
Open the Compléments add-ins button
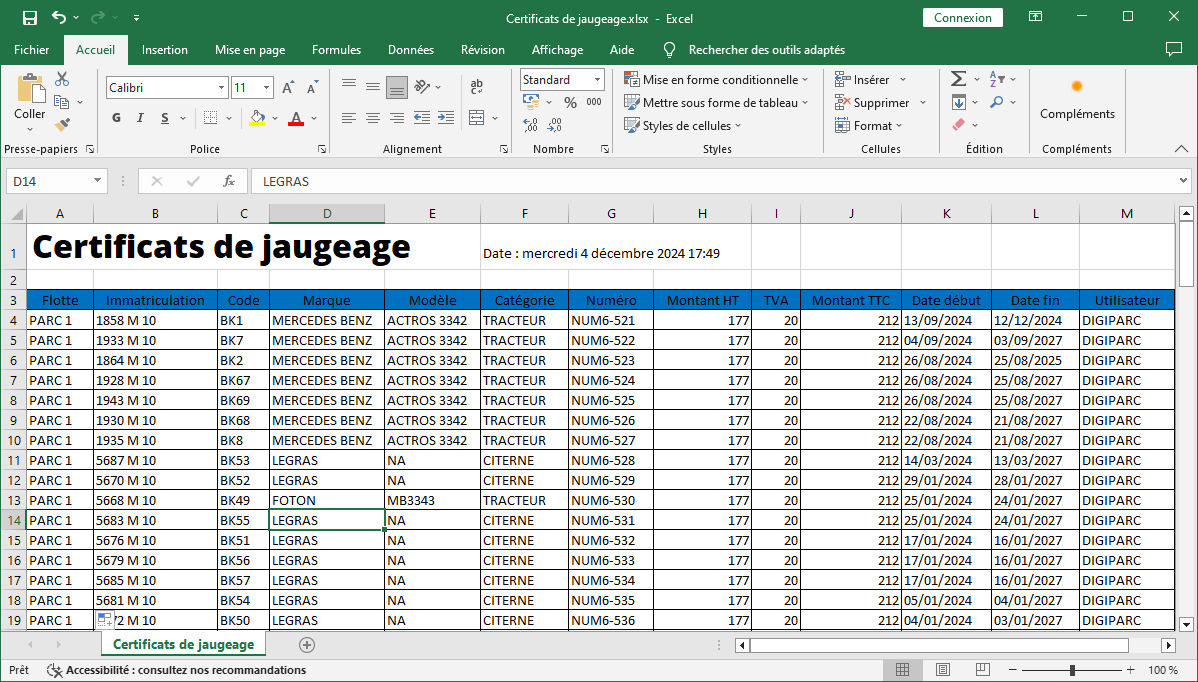click(x=1077, y=99)
